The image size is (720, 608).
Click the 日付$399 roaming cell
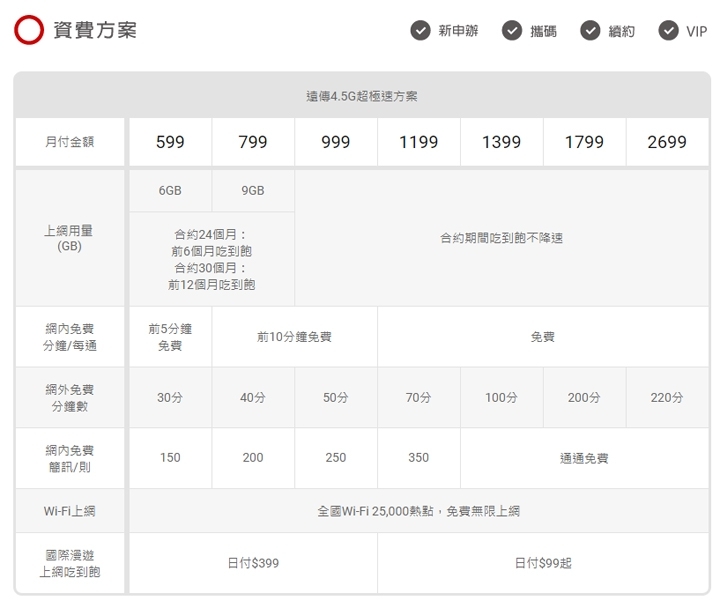[253, 563]
